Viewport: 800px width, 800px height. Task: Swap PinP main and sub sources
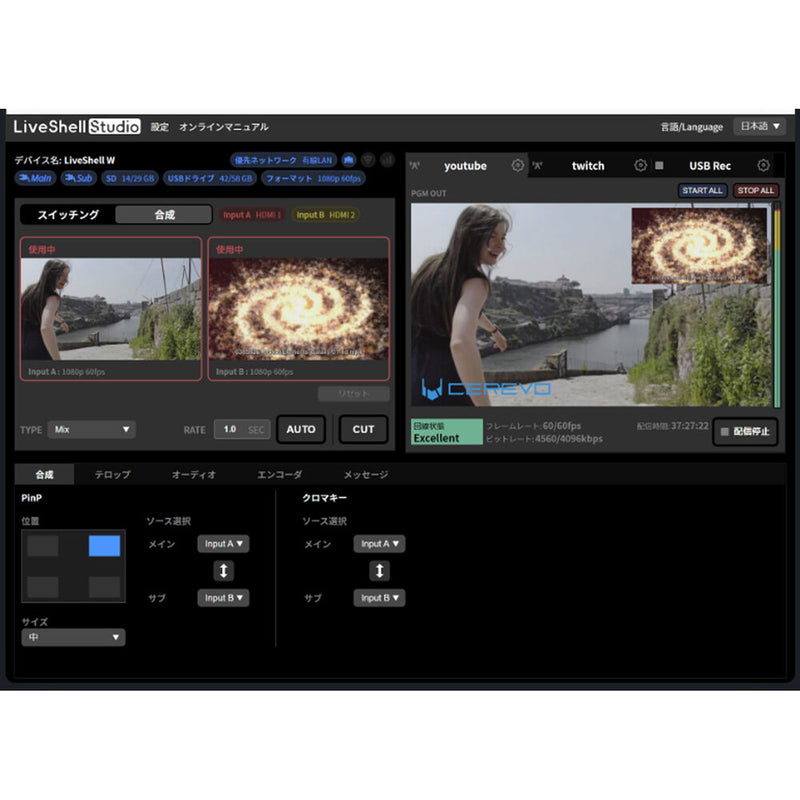click(x=223, y=570)
